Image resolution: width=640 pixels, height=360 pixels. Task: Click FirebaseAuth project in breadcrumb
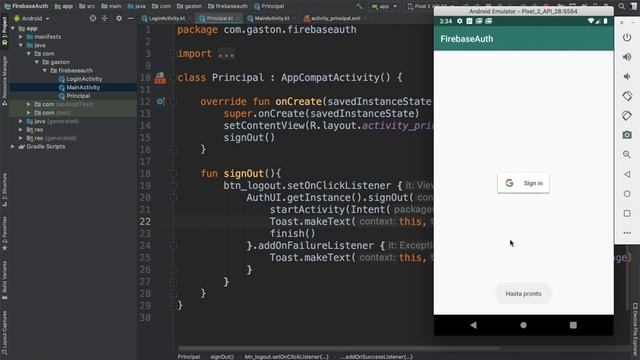tap(26, 6)
